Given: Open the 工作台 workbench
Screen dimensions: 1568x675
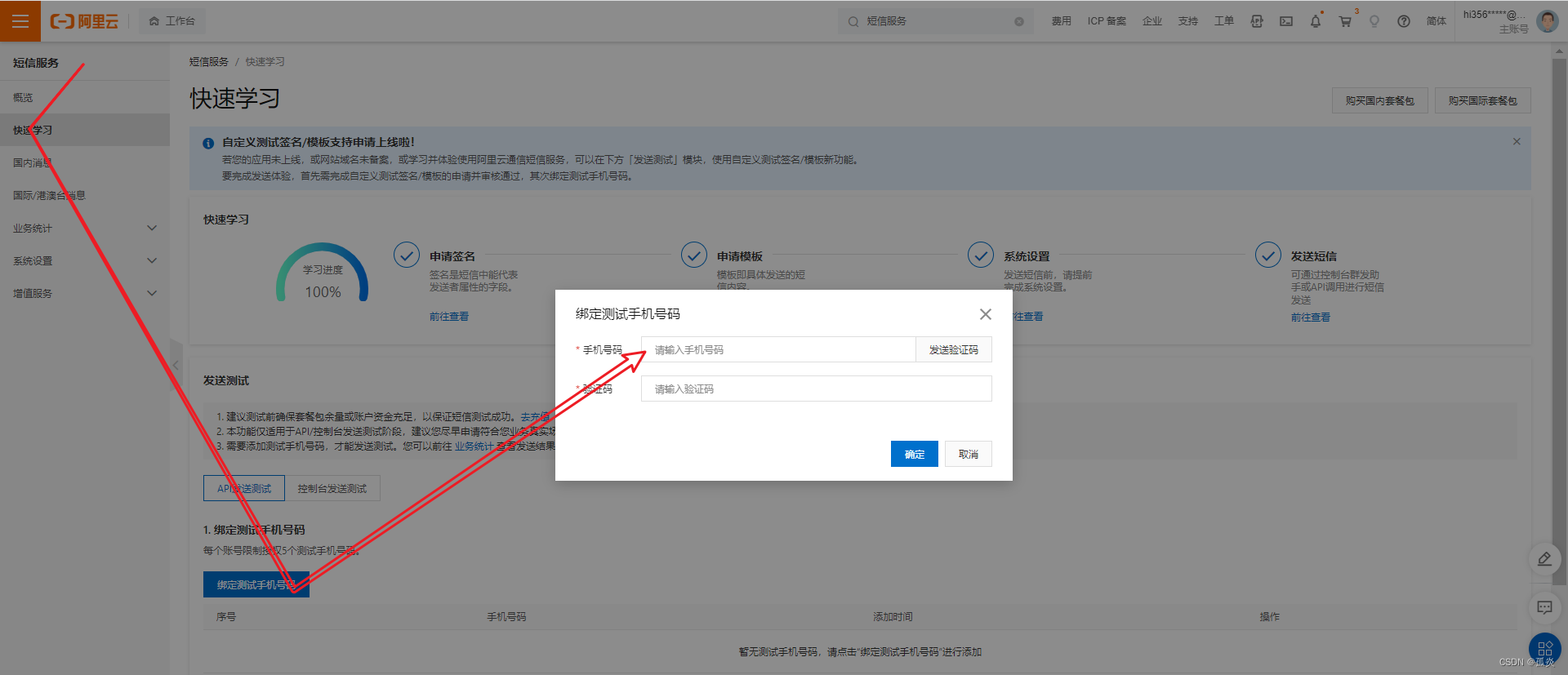Looking at the screenshot, I should 172,21.
